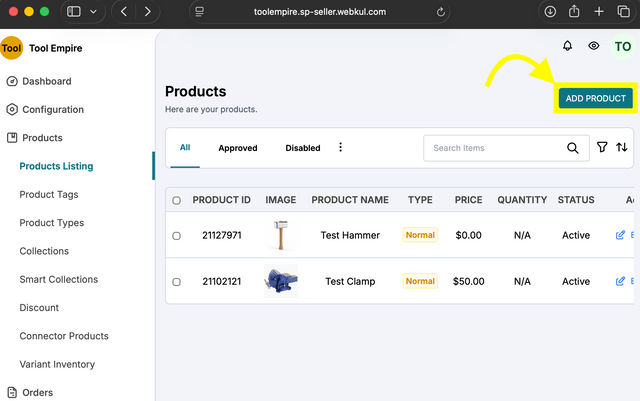Screen dimensions: 640x401
Task: Click the PRODUCT NAME column header
Action: pos(350,200)
